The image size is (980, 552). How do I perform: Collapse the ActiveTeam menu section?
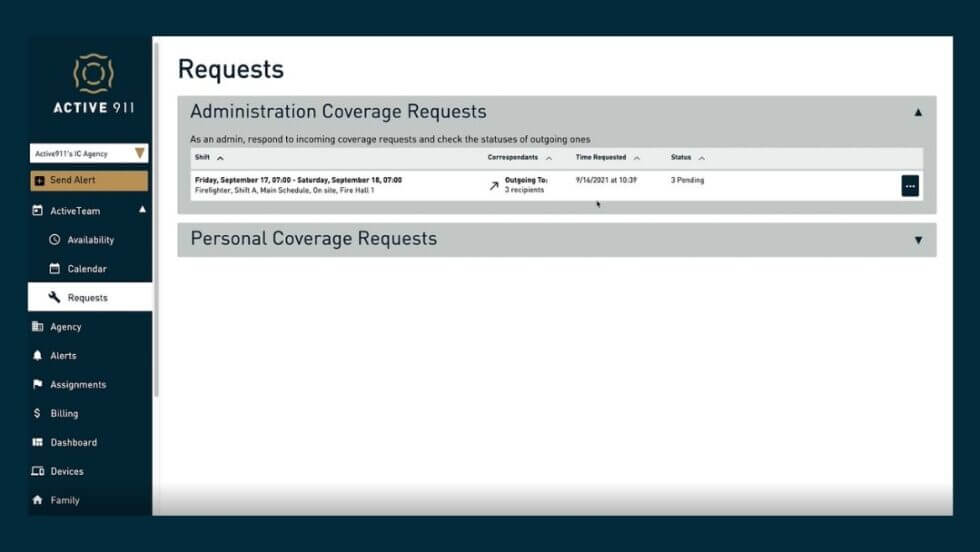click(x=141, y=210)
